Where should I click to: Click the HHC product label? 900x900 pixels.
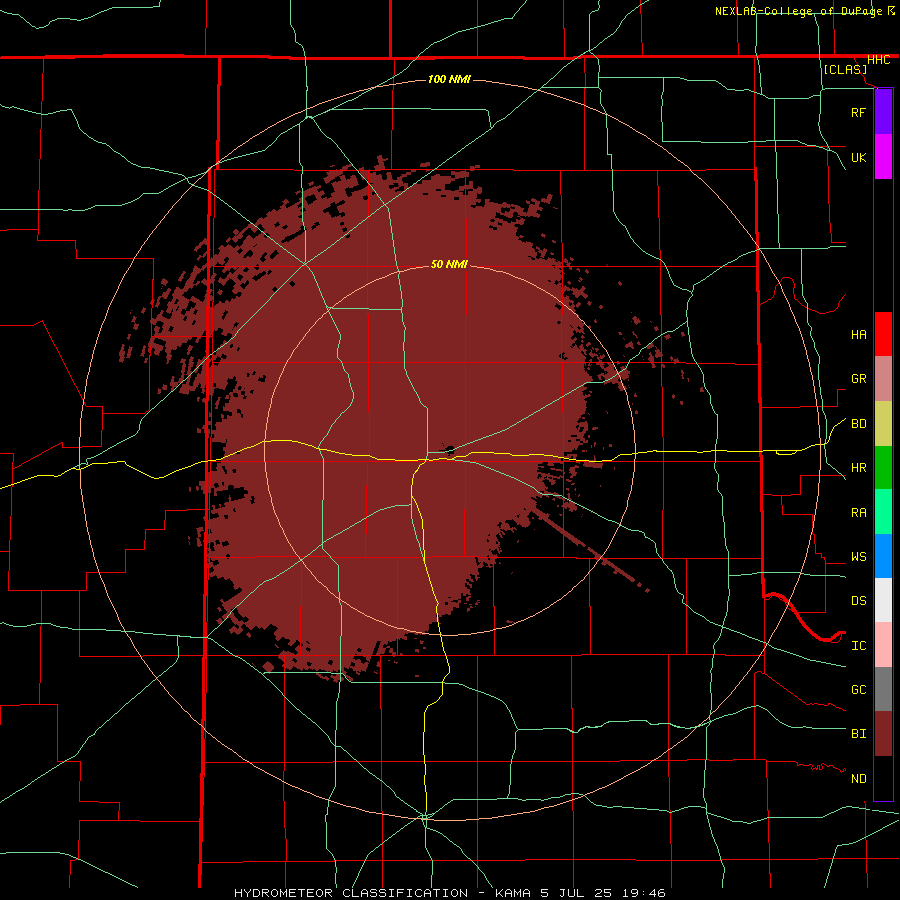pyautogui.click(x=878, y=60)
